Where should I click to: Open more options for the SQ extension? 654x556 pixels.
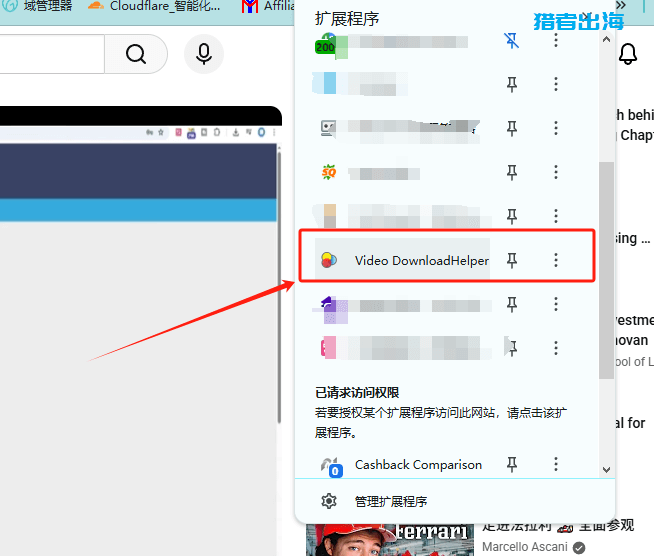[x=556, y=172]
